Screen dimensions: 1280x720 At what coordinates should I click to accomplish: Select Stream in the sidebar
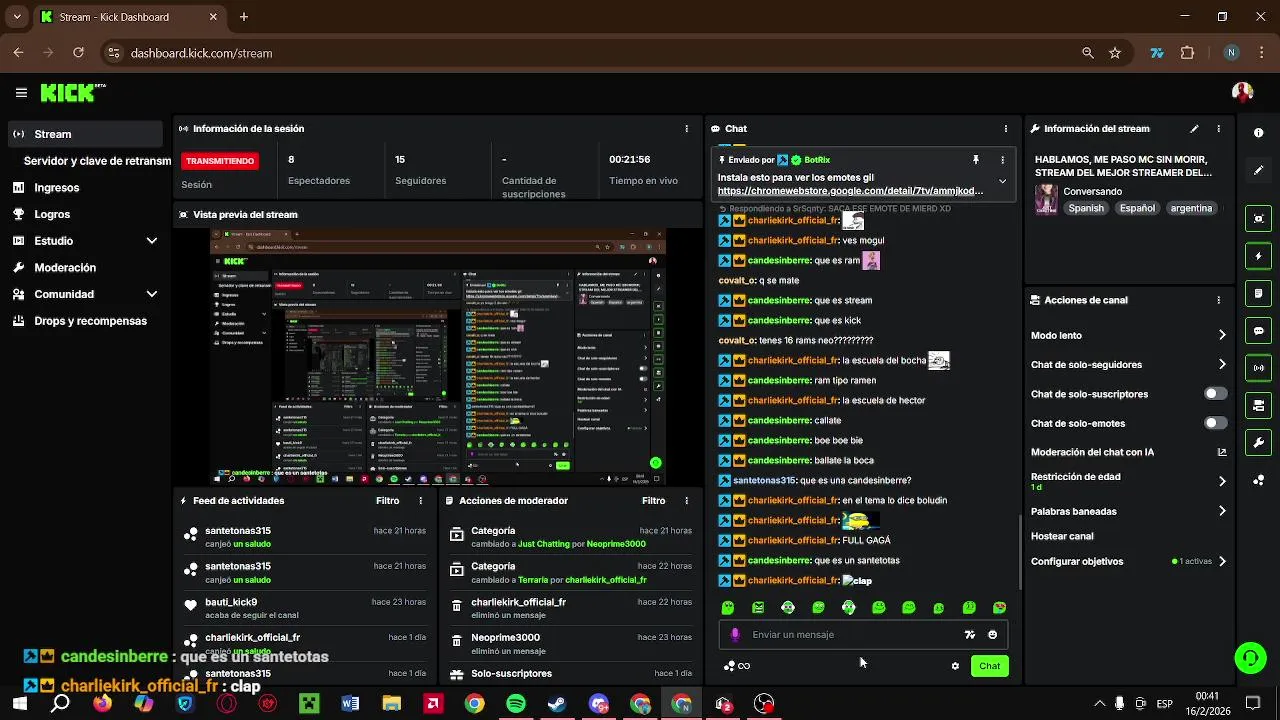pyautogui.click(x=83, y=134)
